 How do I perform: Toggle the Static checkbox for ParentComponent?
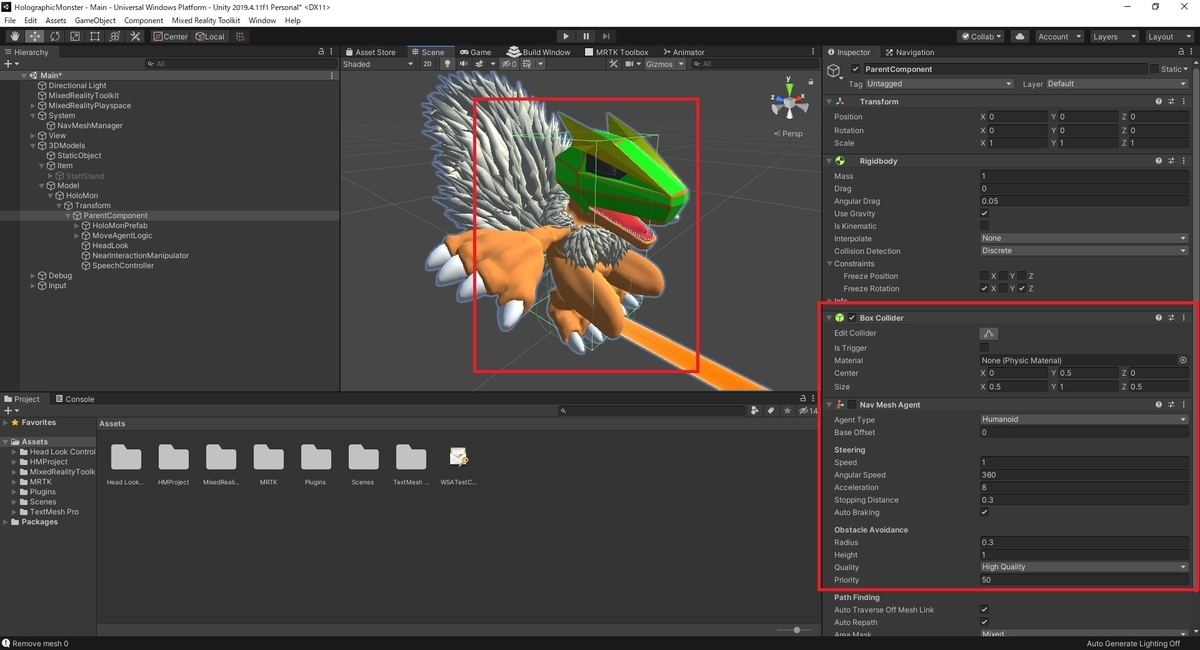tap(1154, 69)
